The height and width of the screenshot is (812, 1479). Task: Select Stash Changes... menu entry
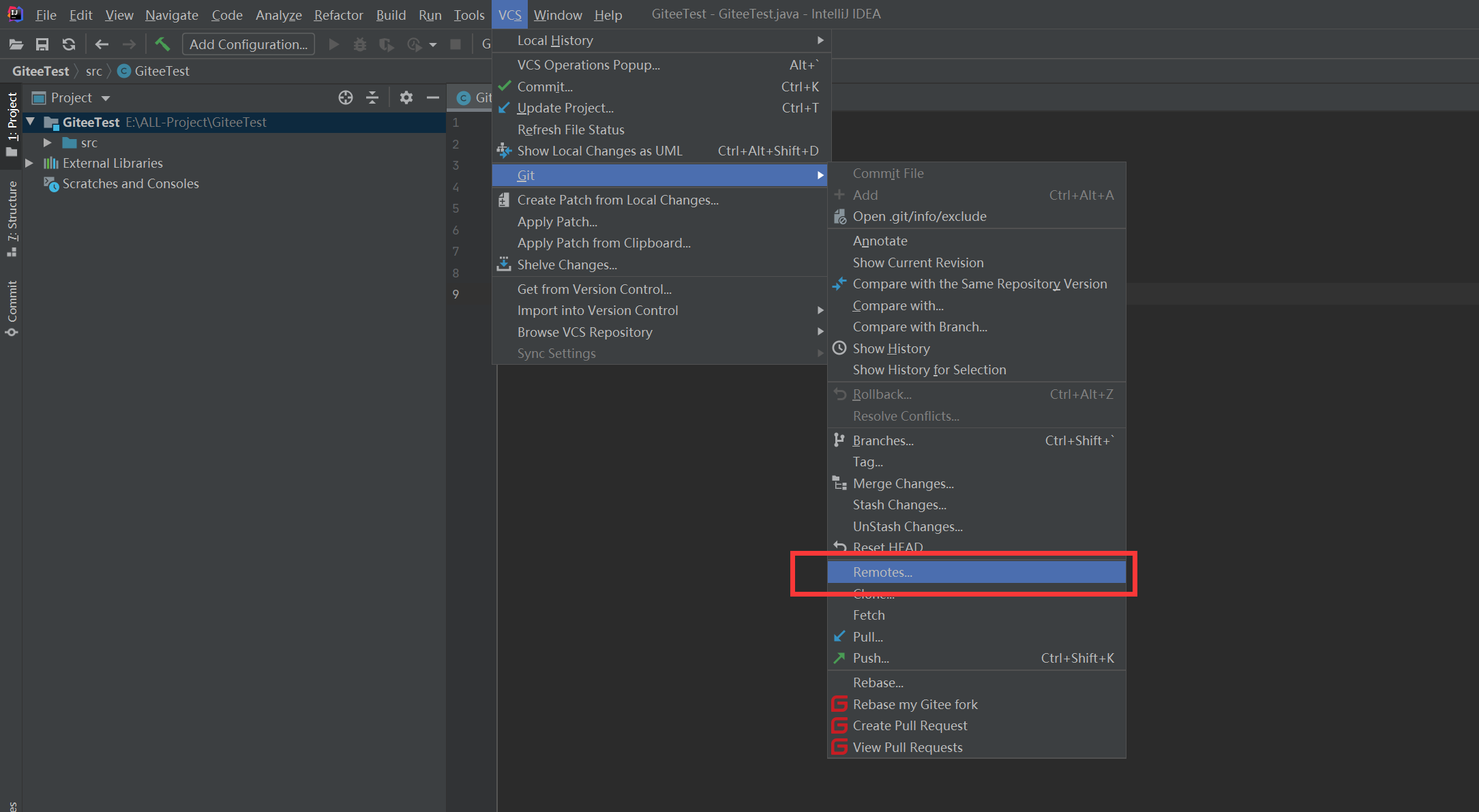coord(976,505)
